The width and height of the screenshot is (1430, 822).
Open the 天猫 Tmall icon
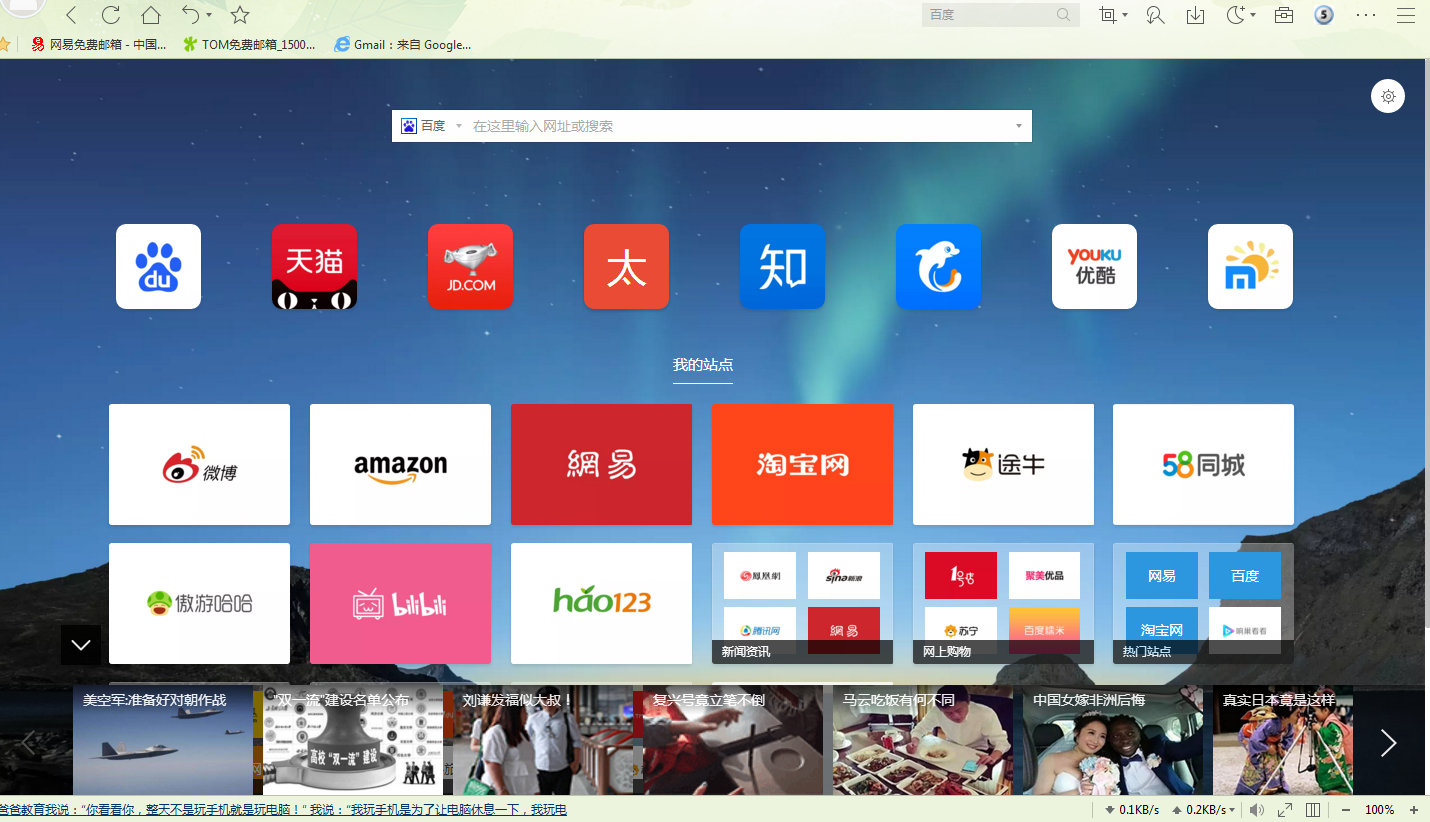pyautogui.click(x=314, y=266)
